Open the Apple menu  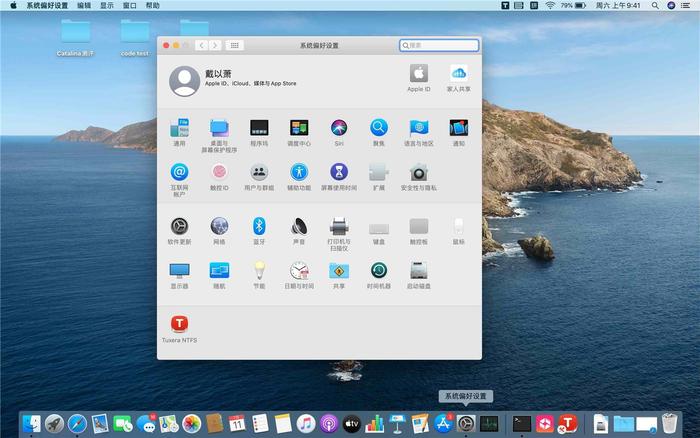click(13, 5)
